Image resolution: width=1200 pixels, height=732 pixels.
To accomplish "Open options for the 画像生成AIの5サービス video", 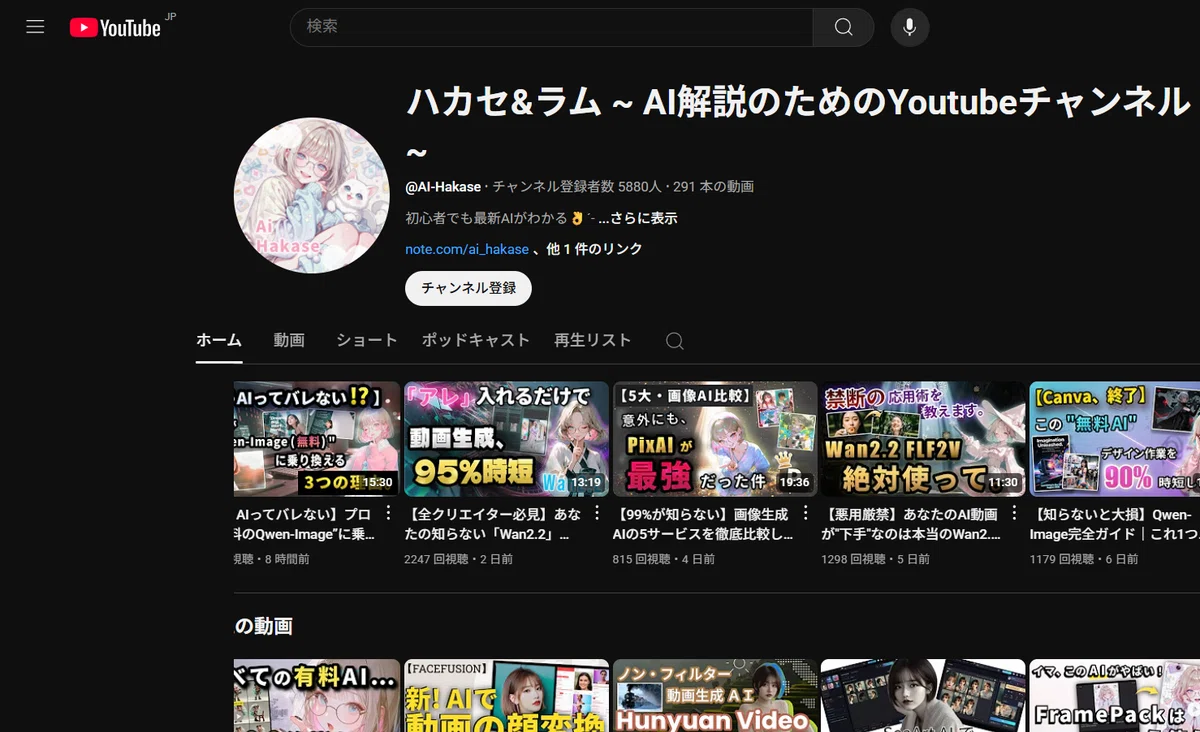I will (x=806, y=514).
